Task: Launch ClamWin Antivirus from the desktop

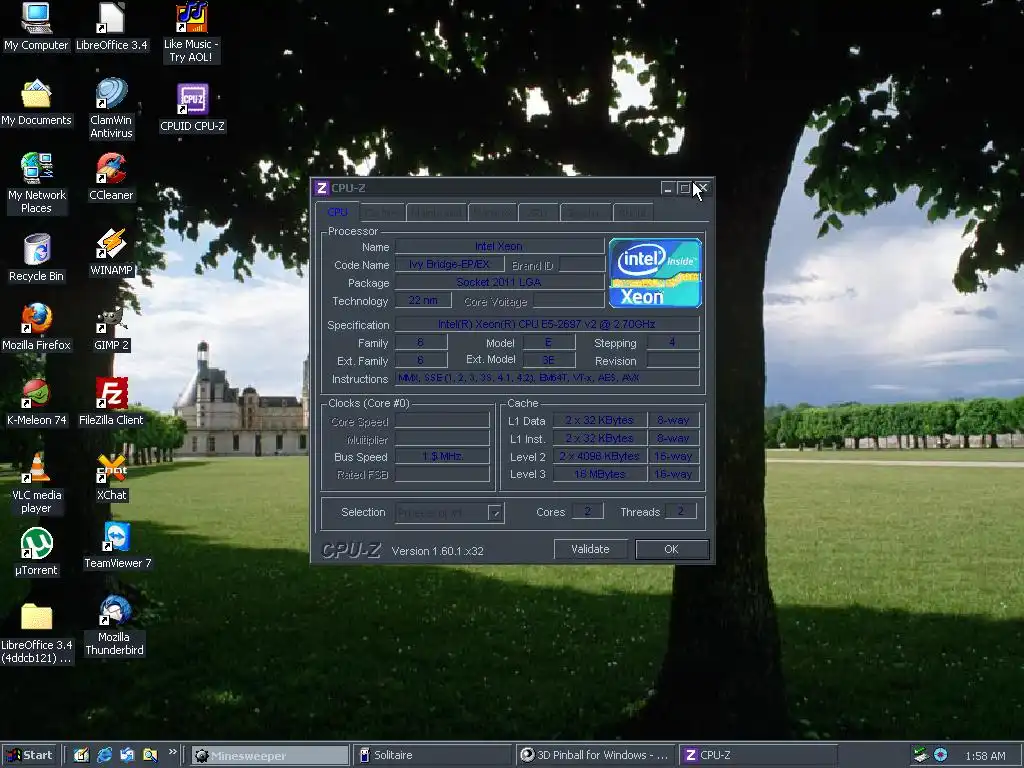Action: tap(111, 108)
